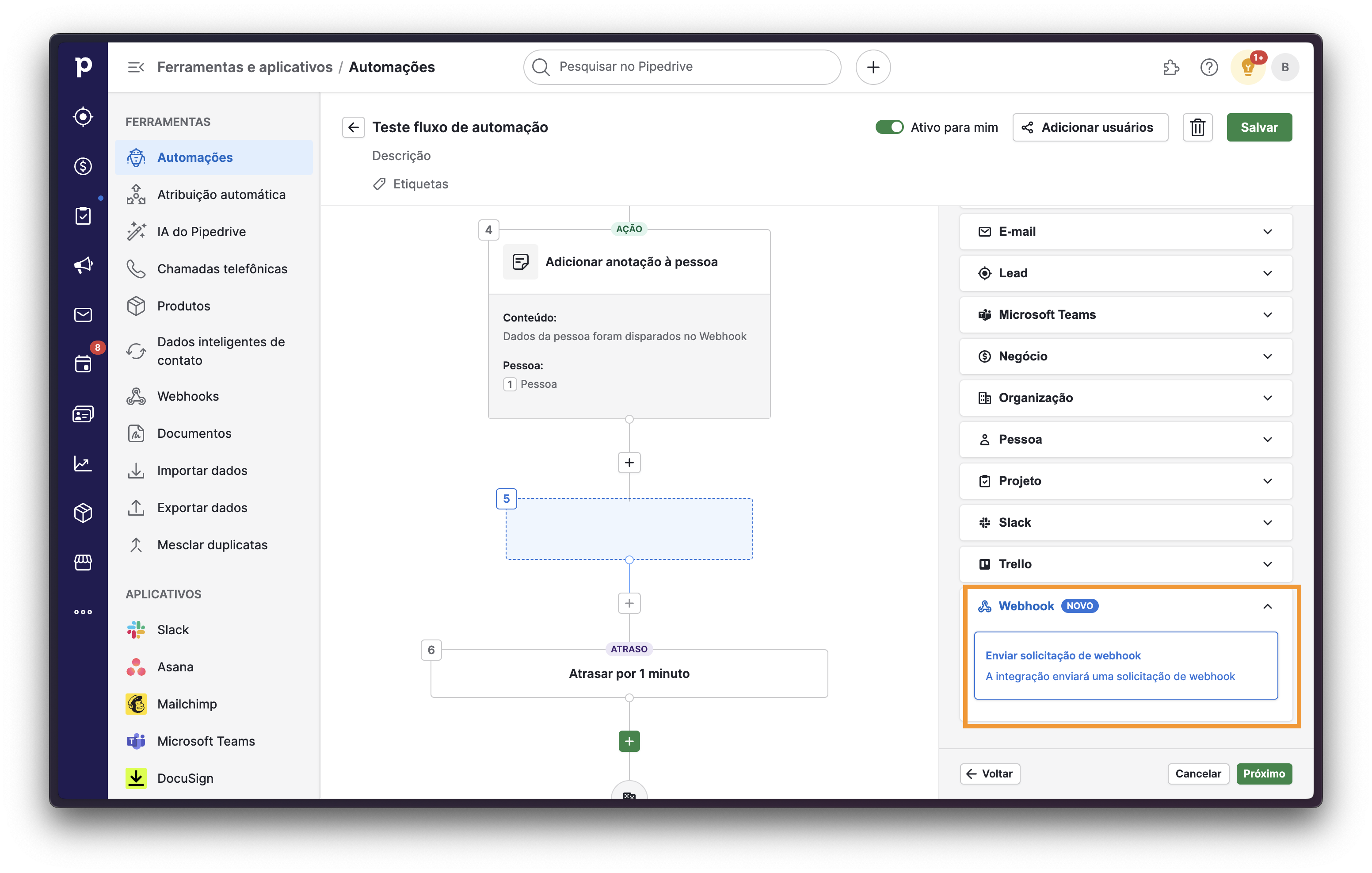Open Webhooks in the Ferramentas menu

point(188,396)
